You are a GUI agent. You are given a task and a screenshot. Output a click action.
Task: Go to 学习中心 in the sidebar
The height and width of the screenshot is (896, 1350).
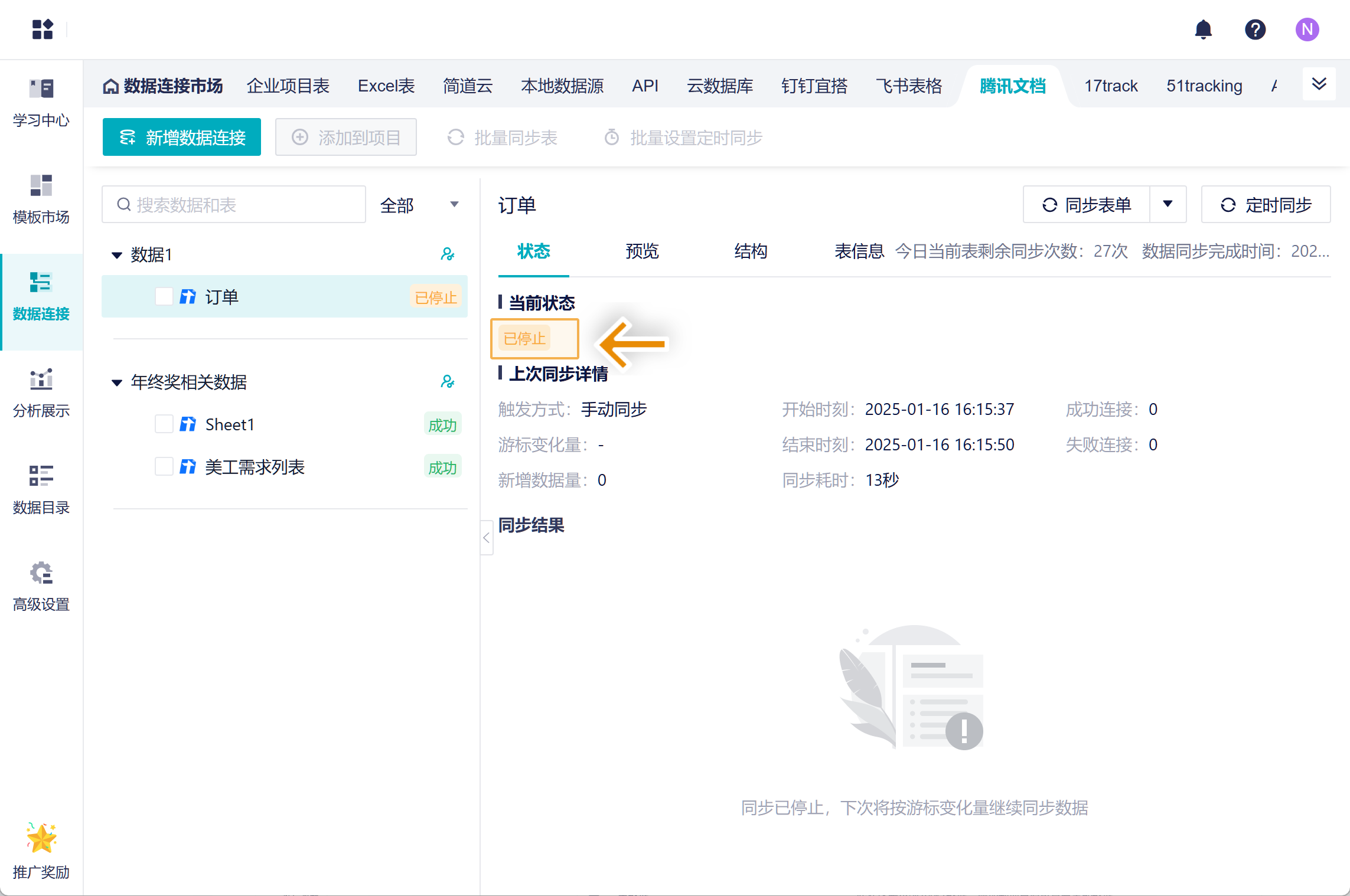click(x=41, y=103)
